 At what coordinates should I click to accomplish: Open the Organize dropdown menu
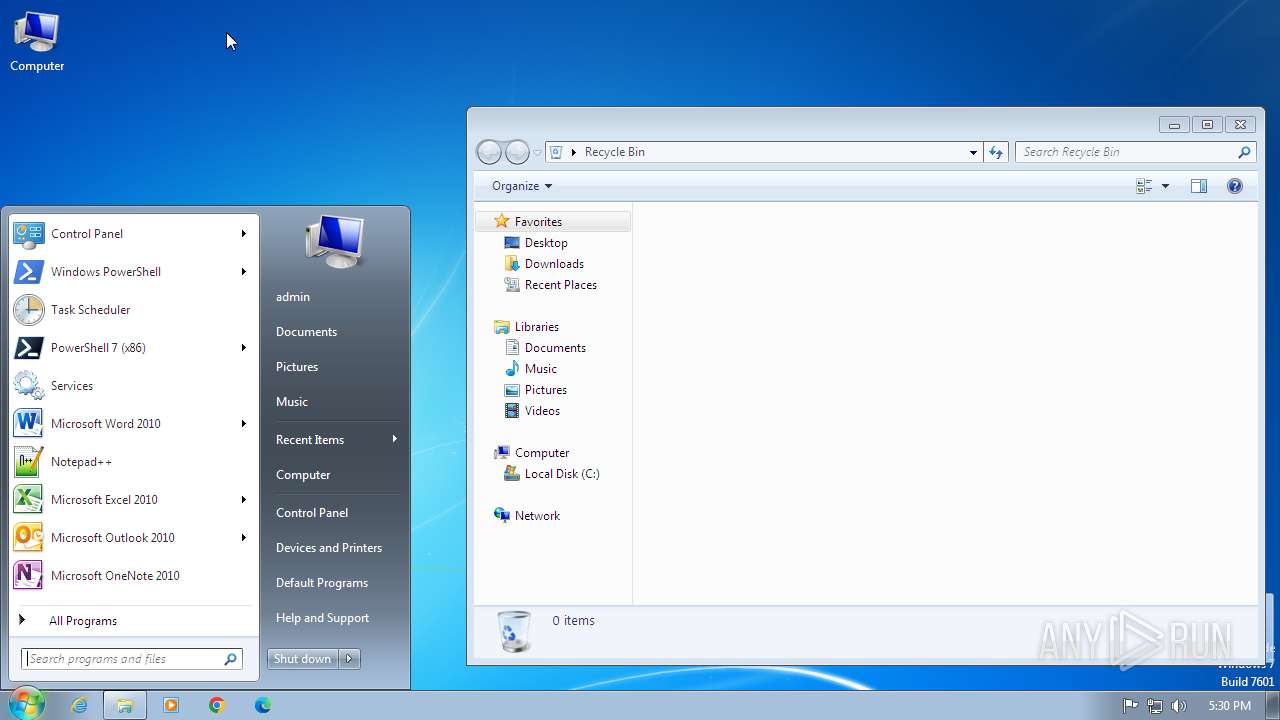tap(521, 186)
